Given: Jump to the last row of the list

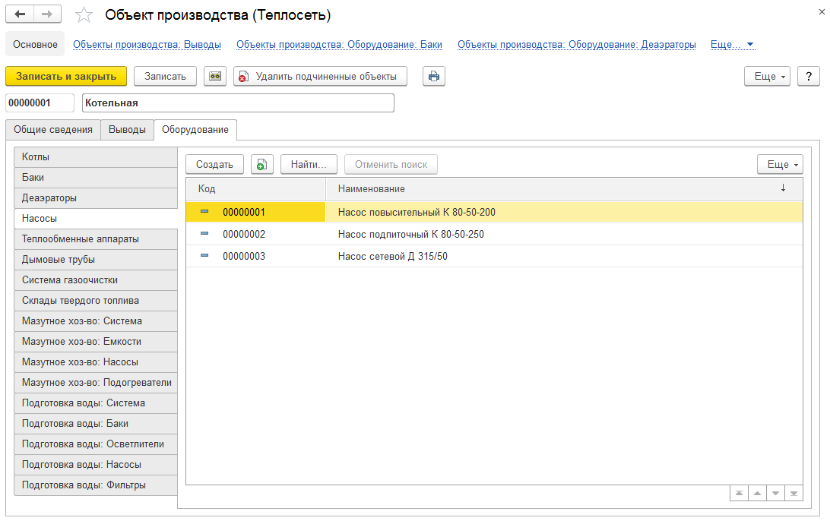Looking at the screenshot, I should [794, 493].
